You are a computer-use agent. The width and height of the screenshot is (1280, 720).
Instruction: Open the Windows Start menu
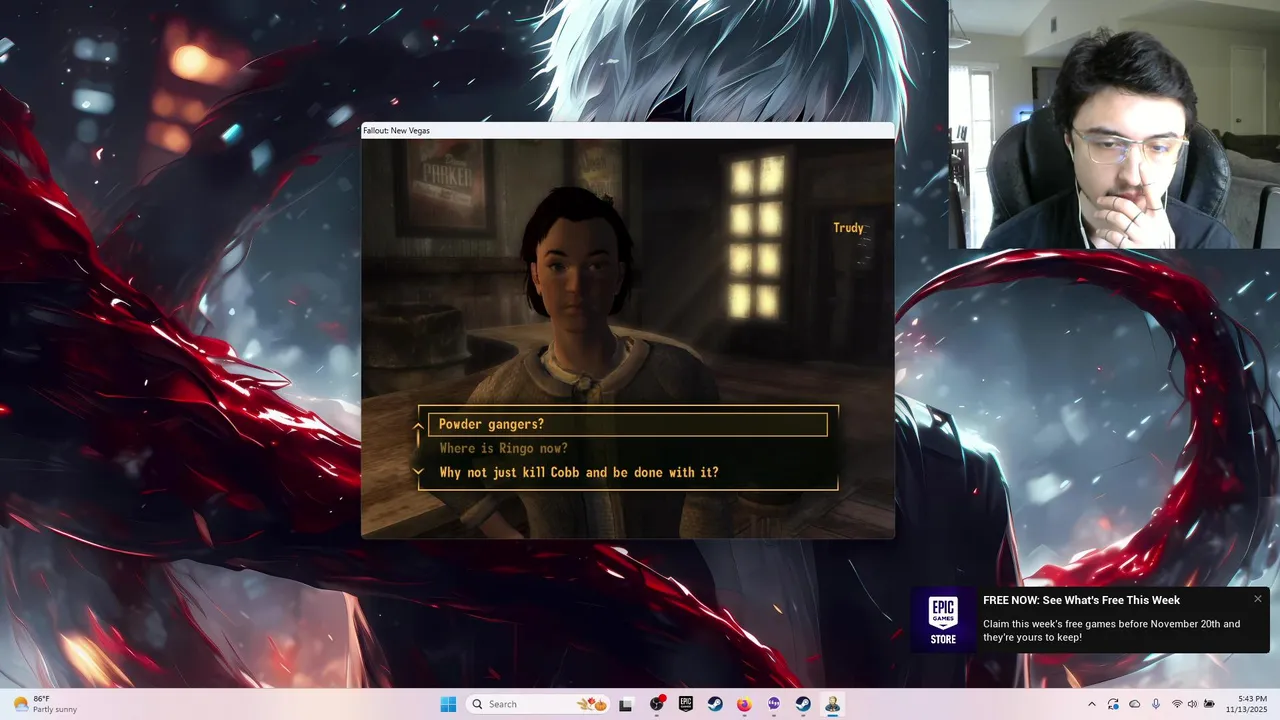(x=448, y=704)
